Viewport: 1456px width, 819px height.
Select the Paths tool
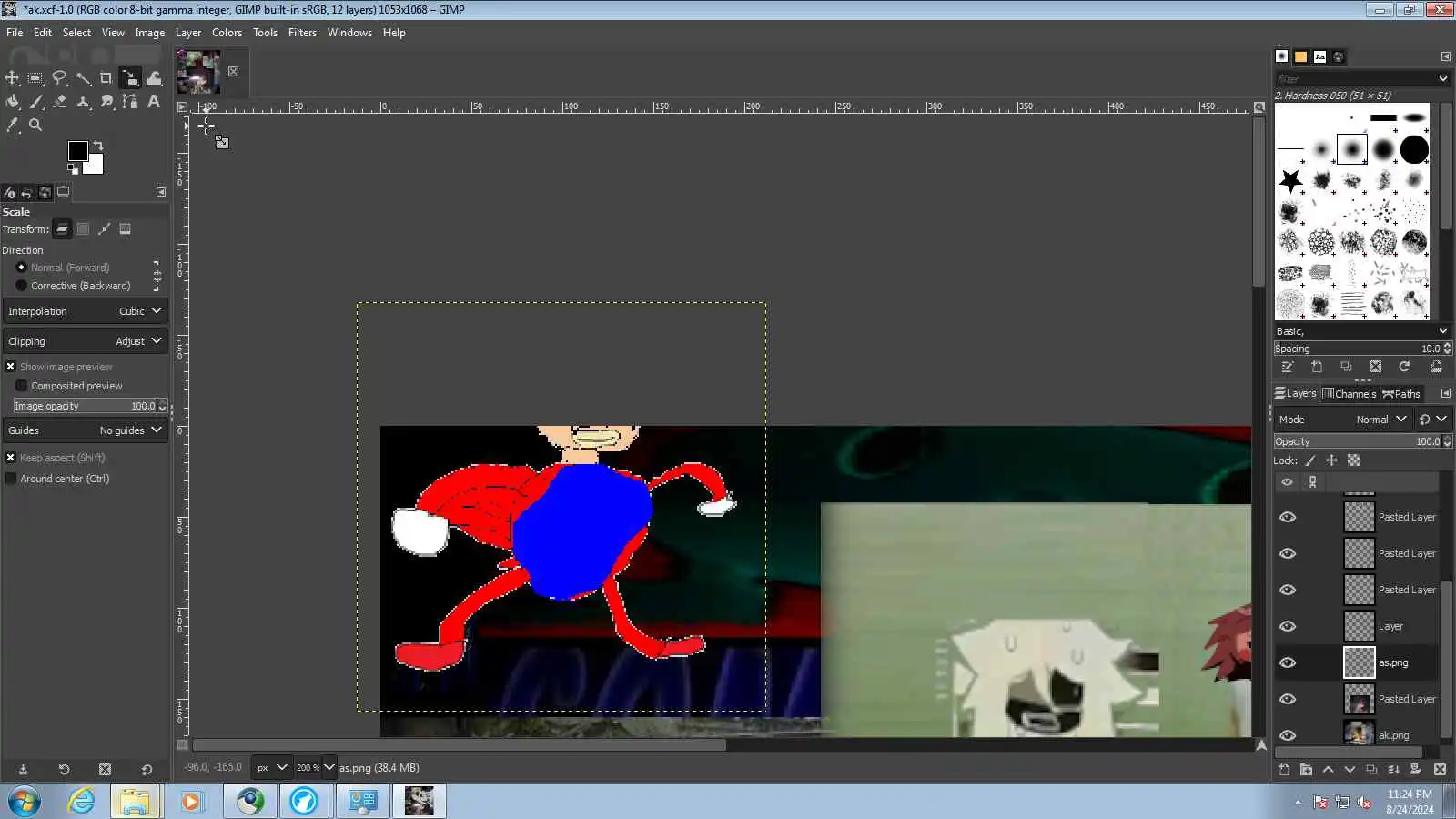[x=130, y=102]
